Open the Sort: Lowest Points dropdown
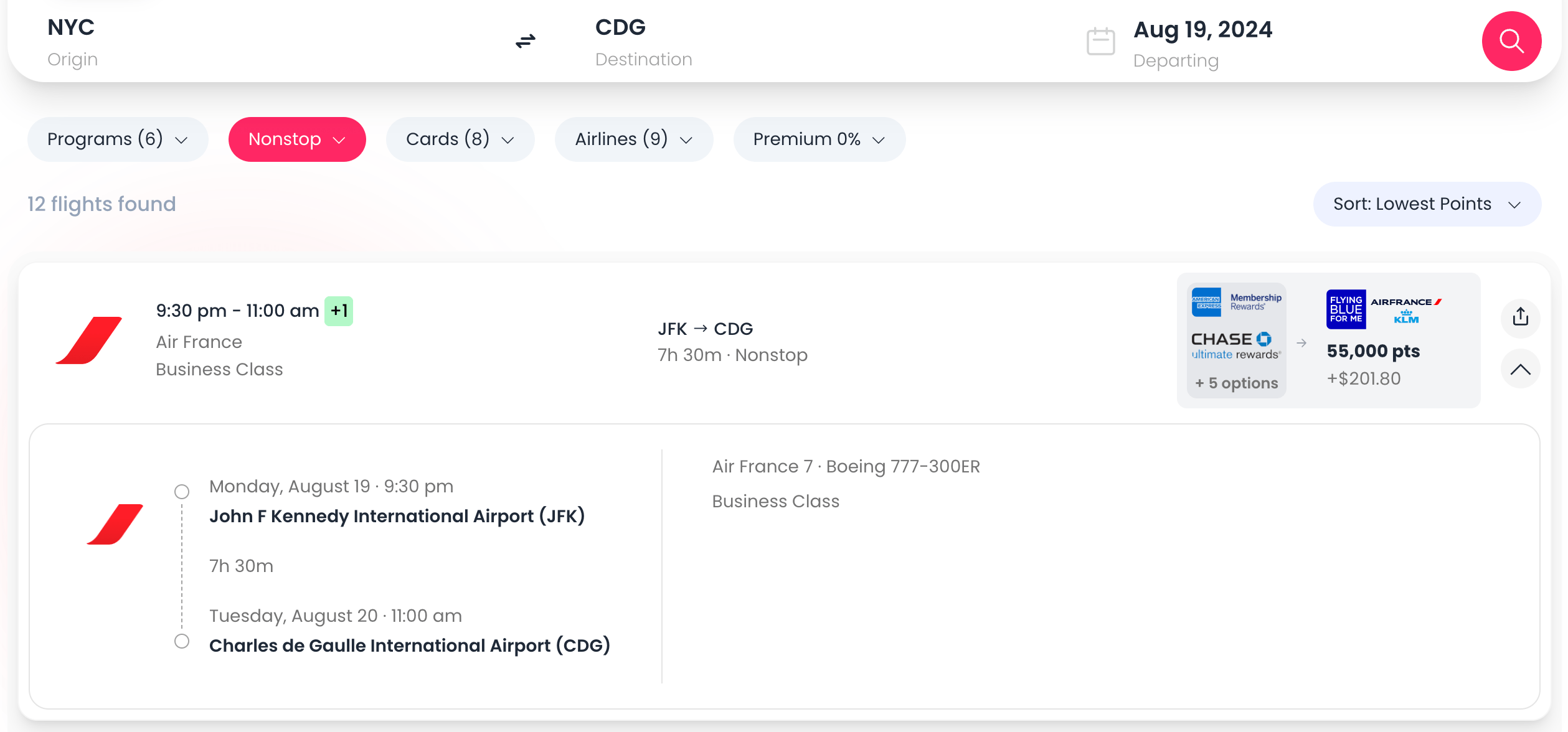The width and height of the screenshot is (1568, 732). click(1426, 204)
